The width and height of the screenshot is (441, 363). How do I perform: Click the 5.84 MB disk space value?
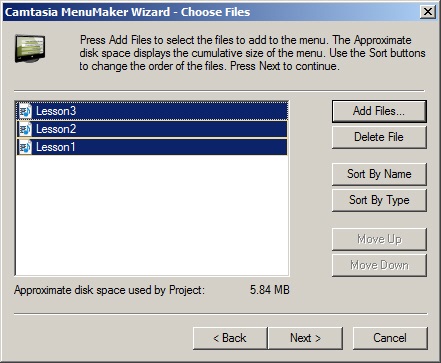[270, 290]
